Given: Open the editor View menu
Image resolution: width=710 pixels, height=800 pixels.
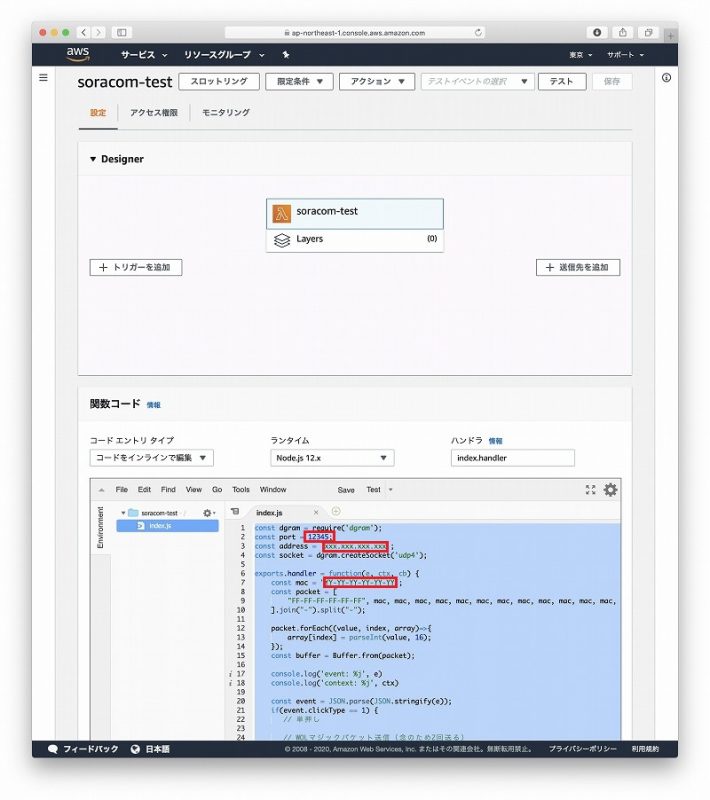Looking at the screenshot, I should [x=194, y=490].
